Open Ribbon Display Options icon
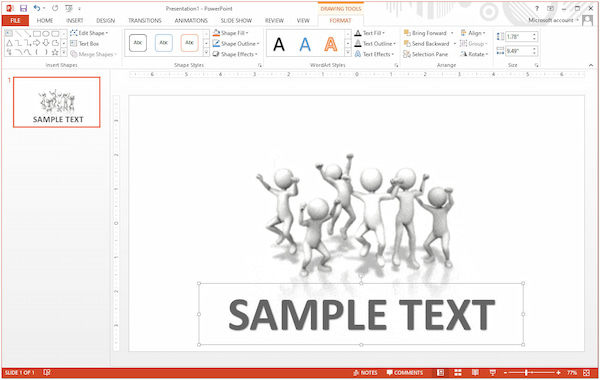Image resolution: width=600 pixels, height=380 pixels. [550, 8]
